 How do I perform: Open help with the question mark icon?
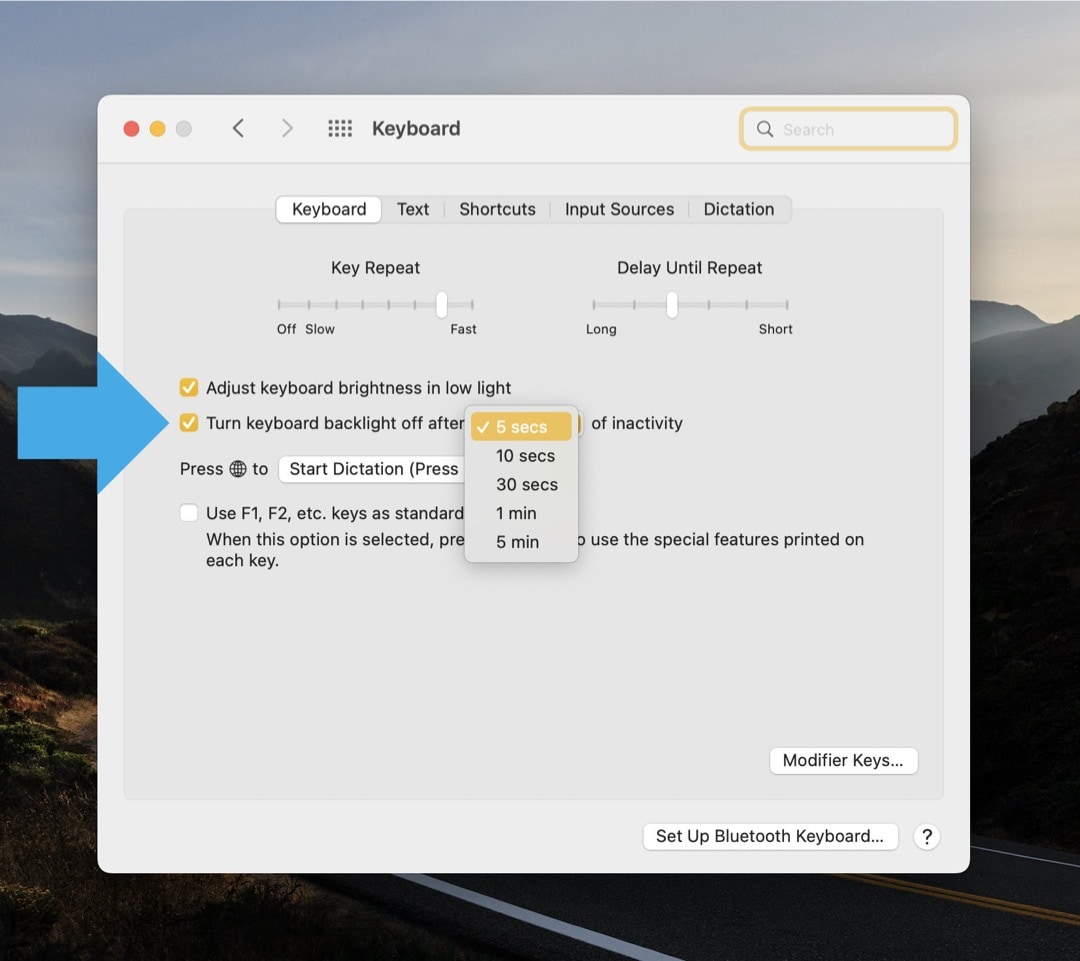pos(926,837)
